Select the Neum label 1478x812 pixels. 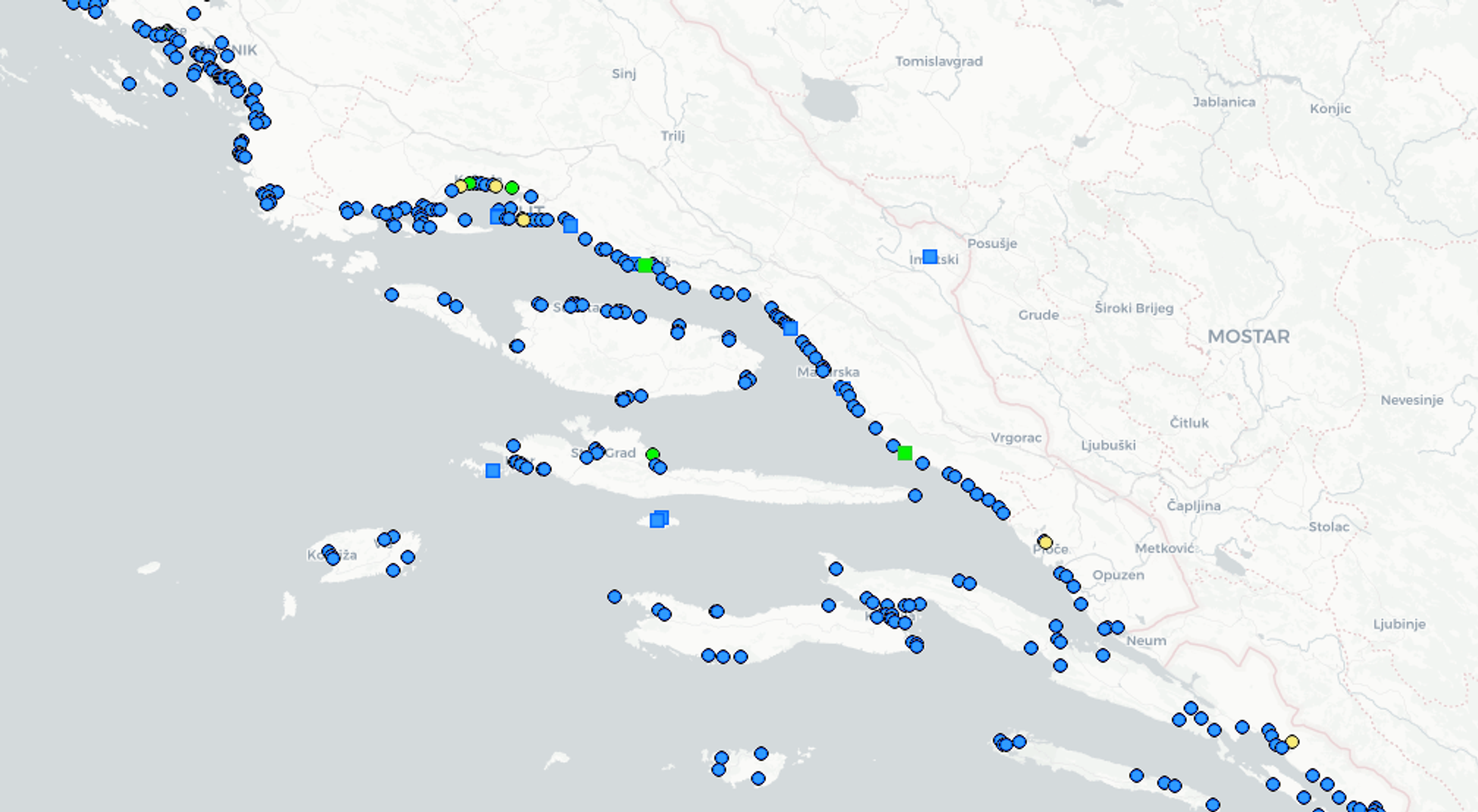[x=1146, y=641]
